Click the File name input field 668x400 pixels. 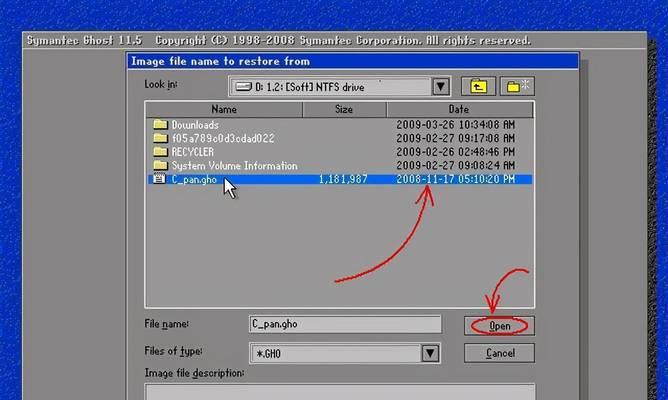click(345, 324)
